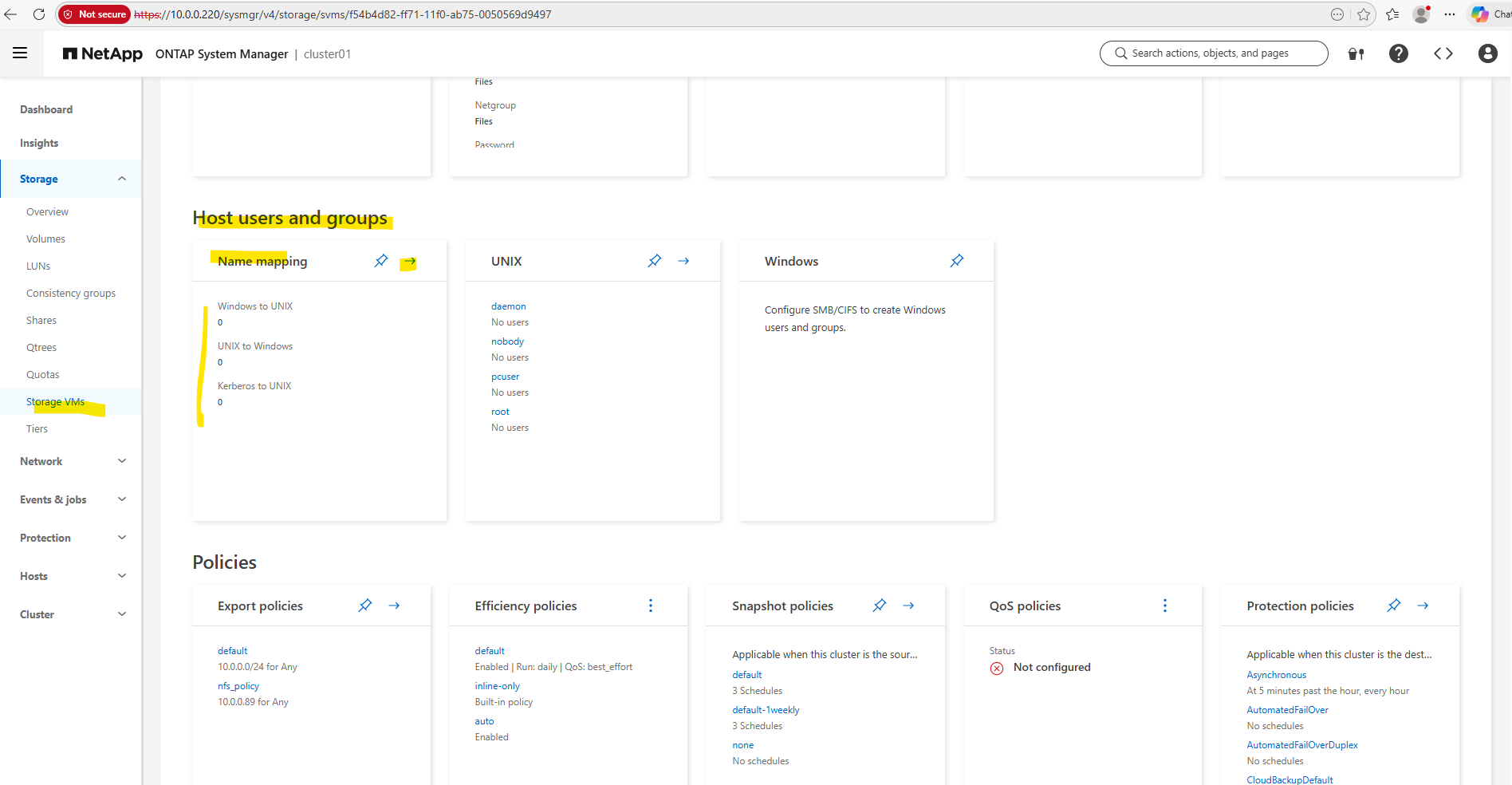Open the hamburger navigation menu
The height and width of the screenshot is (785, 1512).
coord(20,53)
